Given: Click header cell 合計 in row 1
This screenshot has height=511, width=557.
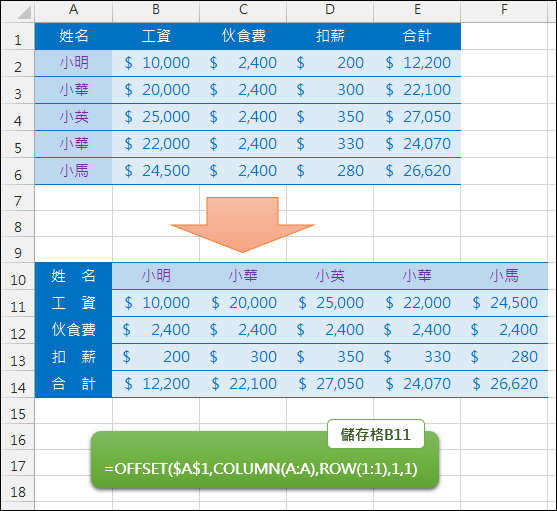Looking at the screenshot, I should (x=417, y=36).
